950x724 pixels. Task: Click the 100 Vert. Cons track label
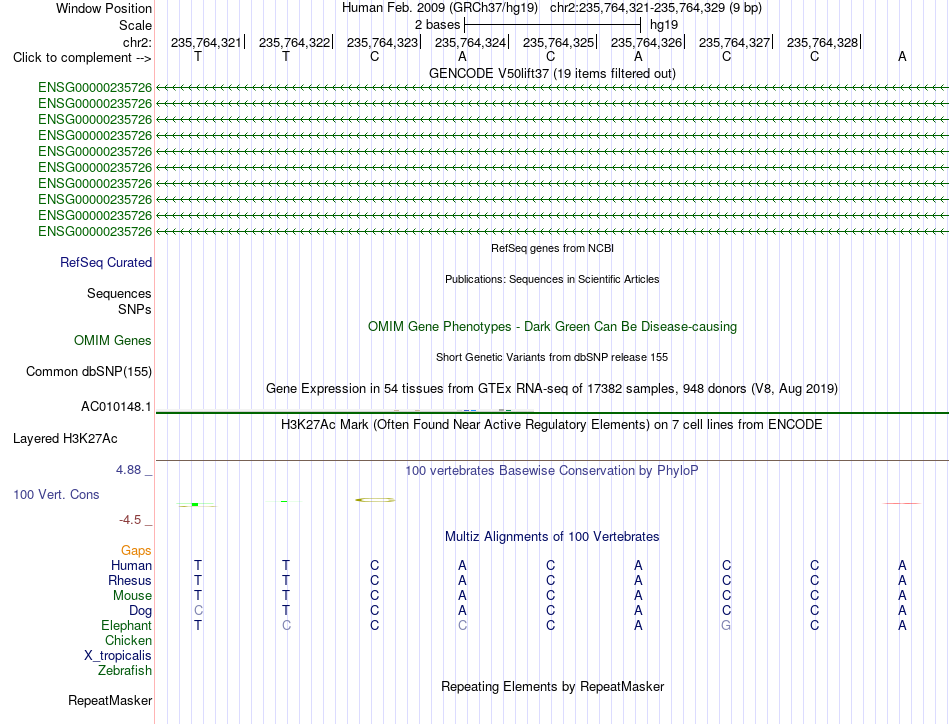[56, 494]
